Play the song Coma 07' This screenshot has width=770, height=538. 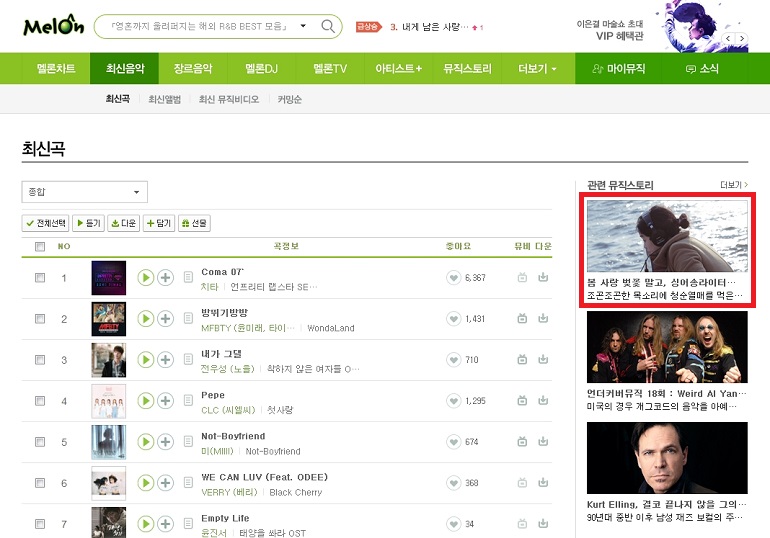click(145, 278)
